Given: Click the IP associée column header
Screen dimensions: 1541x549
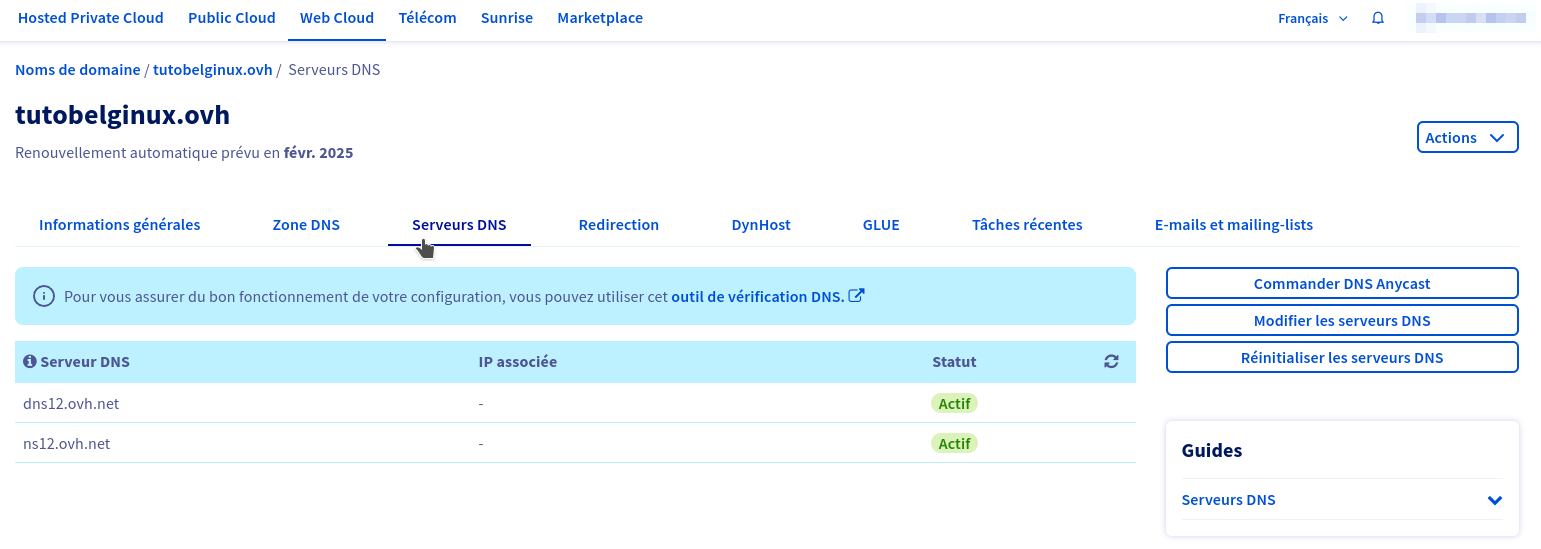Looking at the screenshot, I should coord(518,362).
